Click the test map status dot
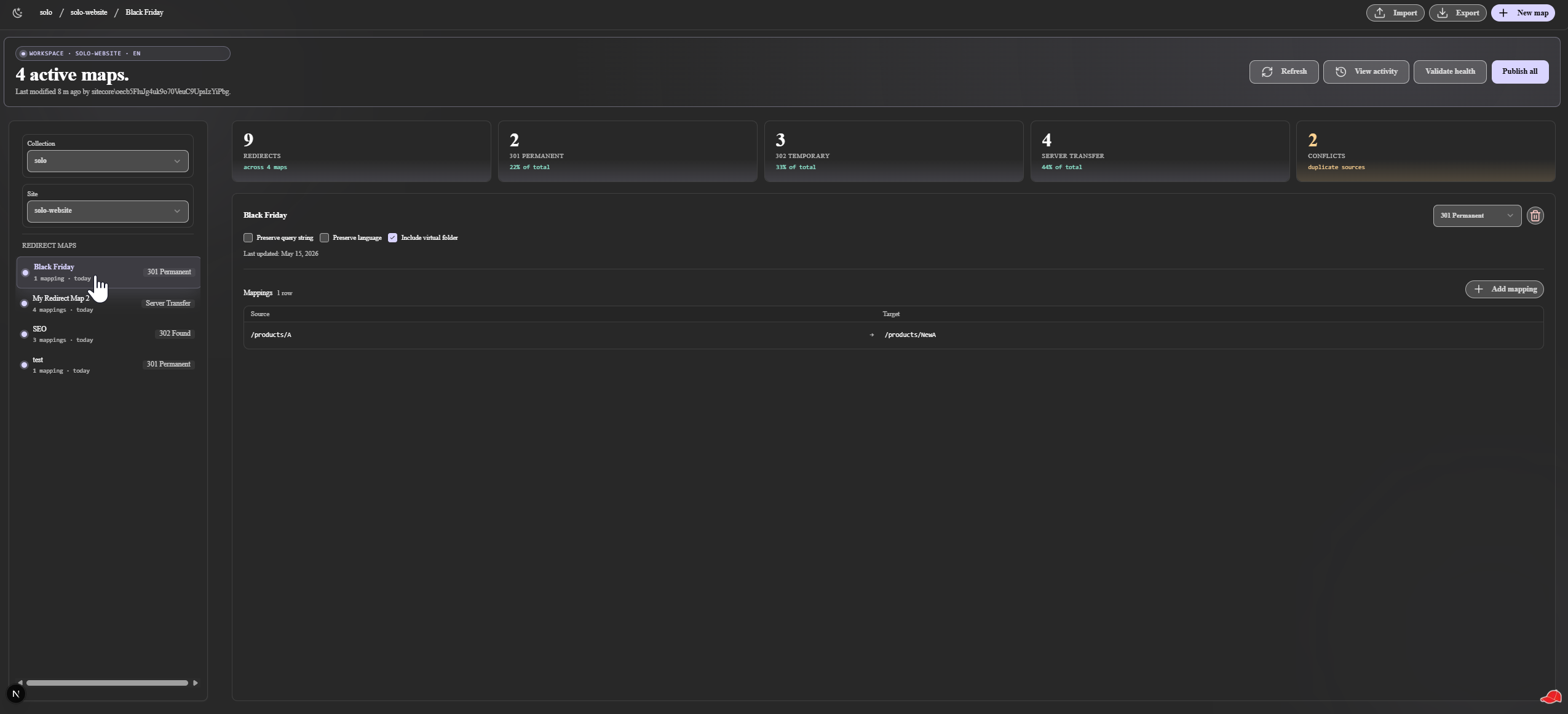1568x714 pixels. coord(24,365)
